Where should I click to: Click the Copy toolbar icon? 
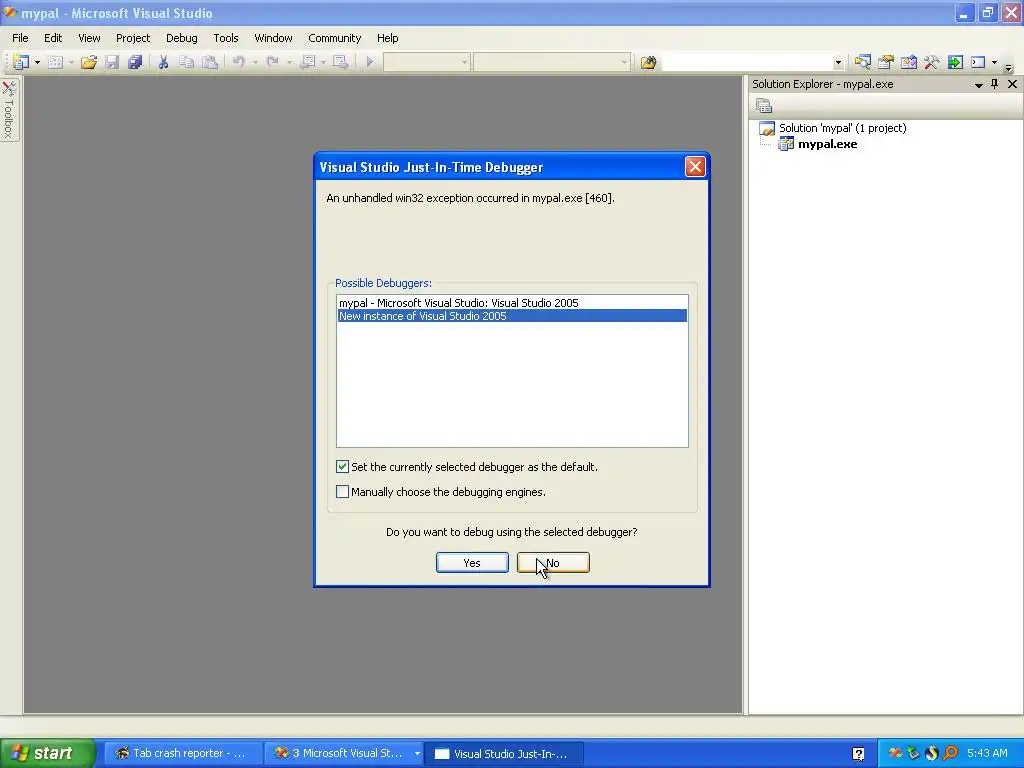click(x=187, y=62)
